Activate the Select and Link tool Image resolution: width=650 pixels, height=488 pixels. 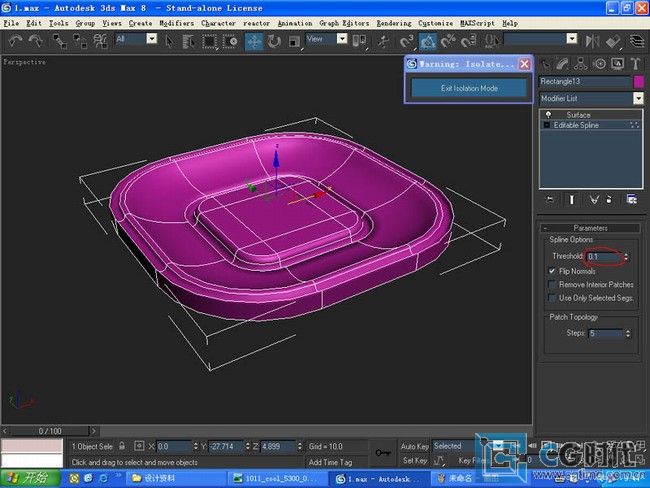coord(60,41)
